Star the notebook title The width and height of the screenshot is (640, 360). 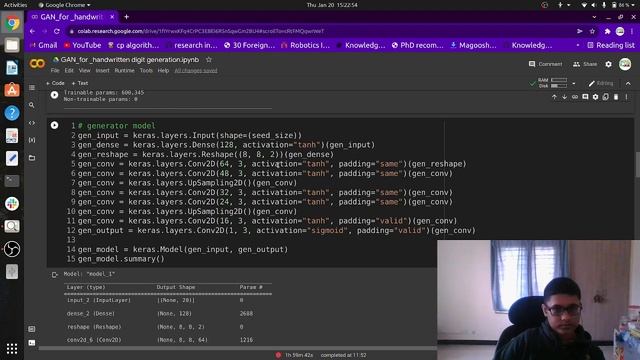(209, 60)
